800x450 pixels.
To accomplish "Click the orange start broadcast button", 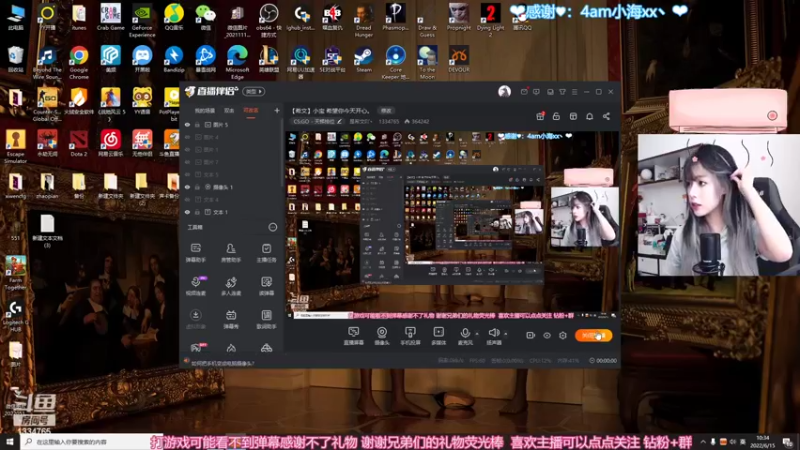I will point(593,335).
